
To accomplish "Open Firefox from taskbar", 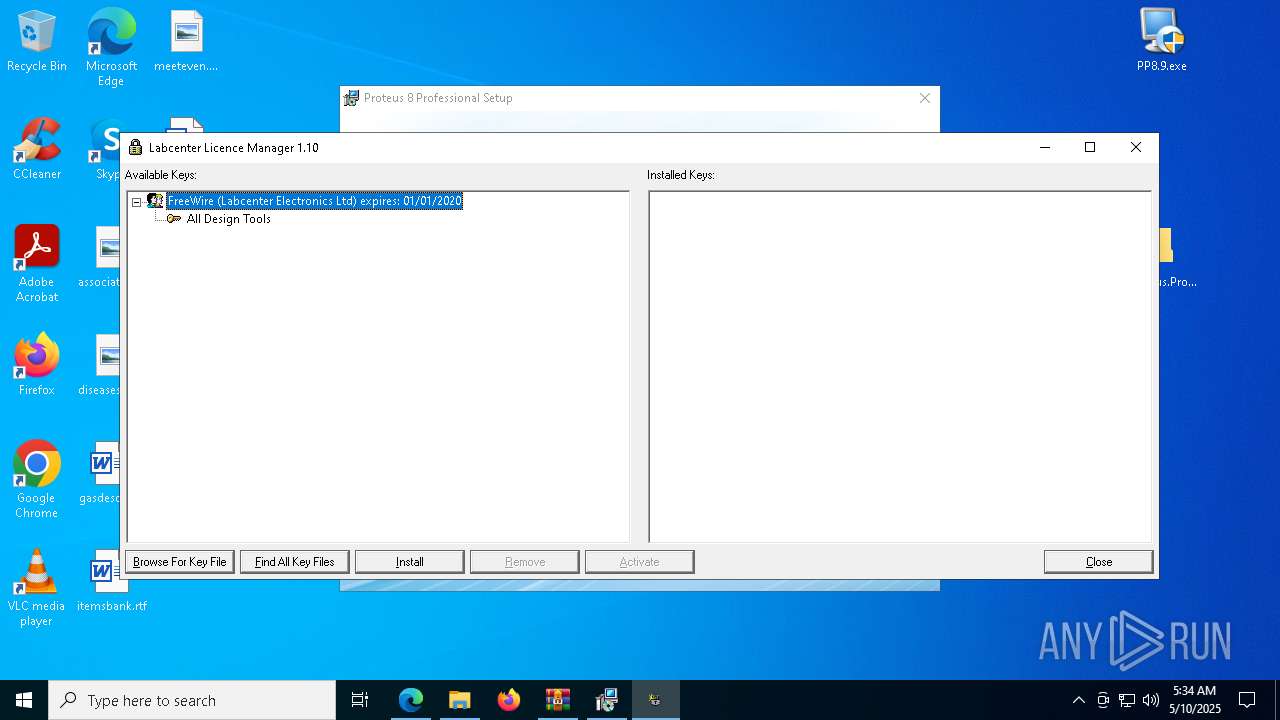I will pyautogui.click(x=509, y=700).
